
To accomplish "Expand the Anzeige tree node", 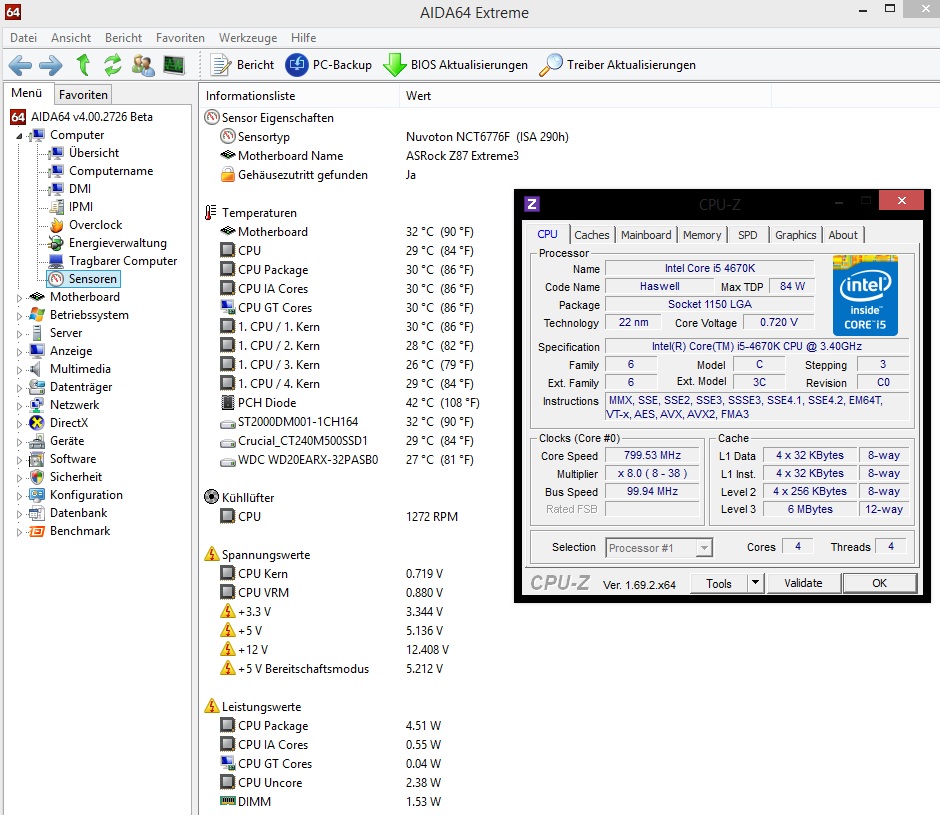I will click(19, 351).
